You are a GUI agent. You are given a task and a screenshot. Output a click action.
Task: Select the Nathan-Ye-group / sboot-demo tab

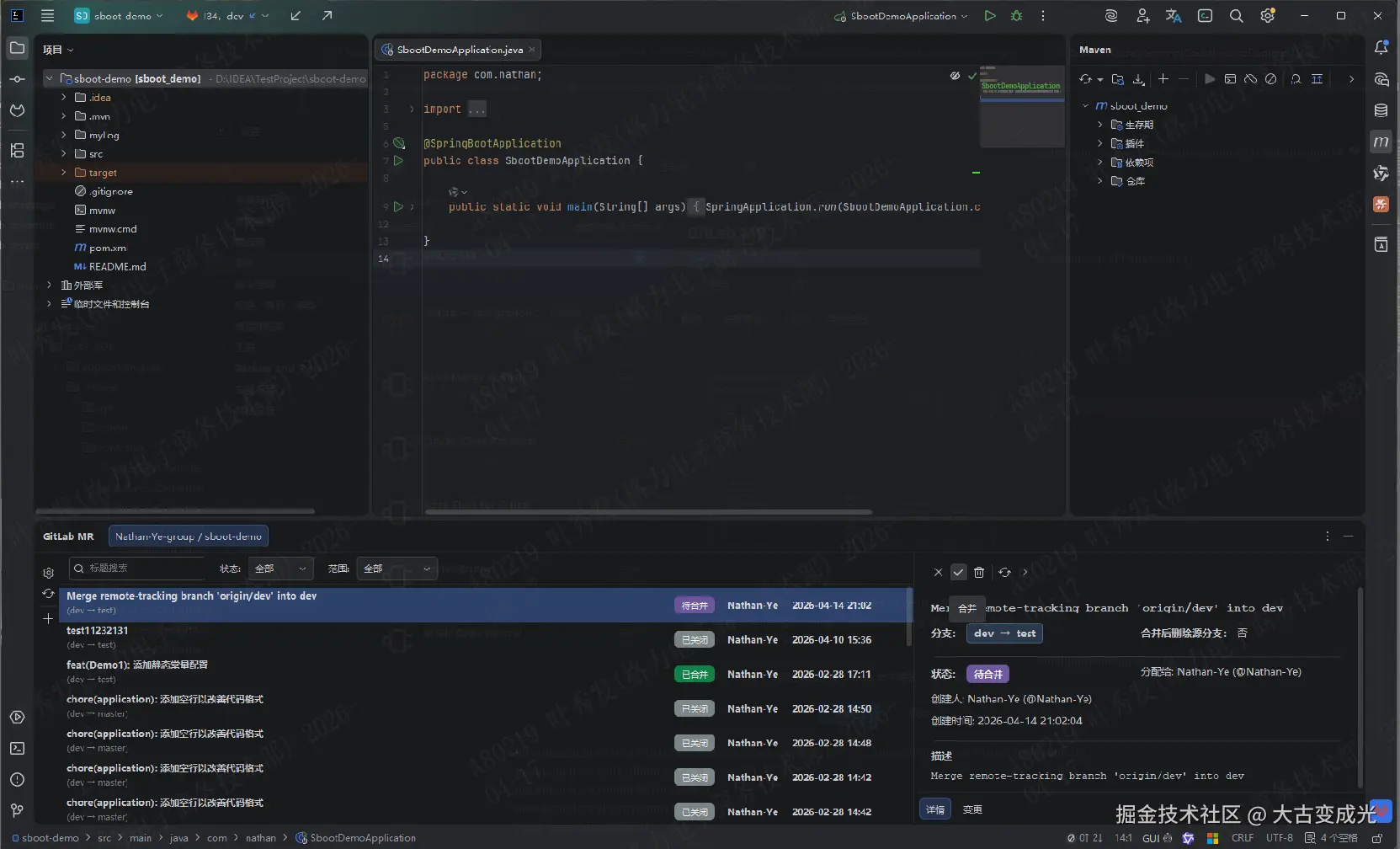[189, 537]
